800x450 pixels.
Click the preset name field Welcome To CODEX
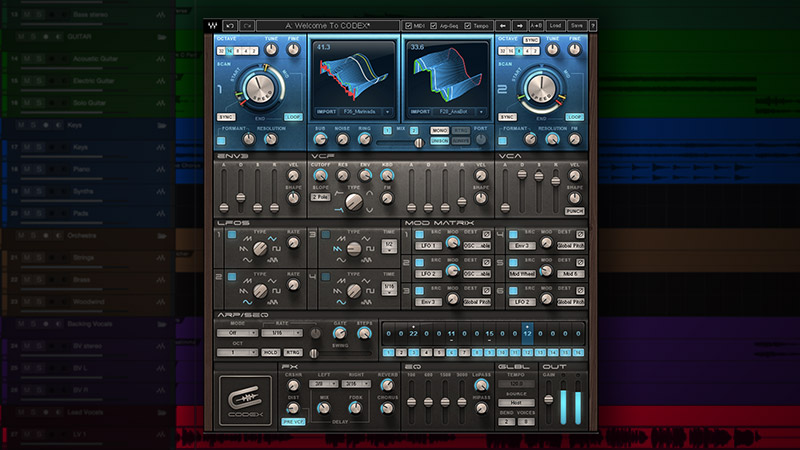click(x=328, y=26)
